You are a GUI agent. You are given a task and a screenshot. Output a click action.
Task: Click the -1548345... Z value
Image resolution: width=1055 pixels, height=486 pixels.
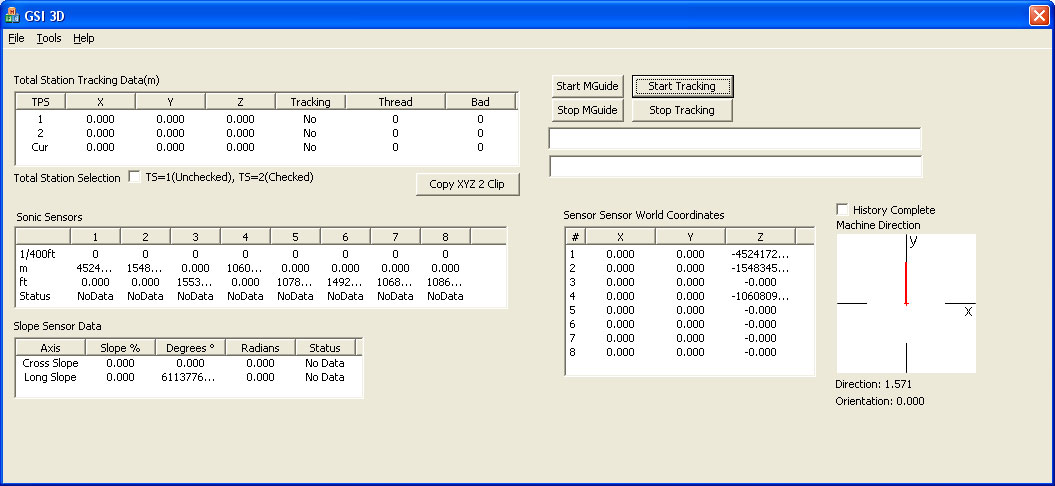760,268
